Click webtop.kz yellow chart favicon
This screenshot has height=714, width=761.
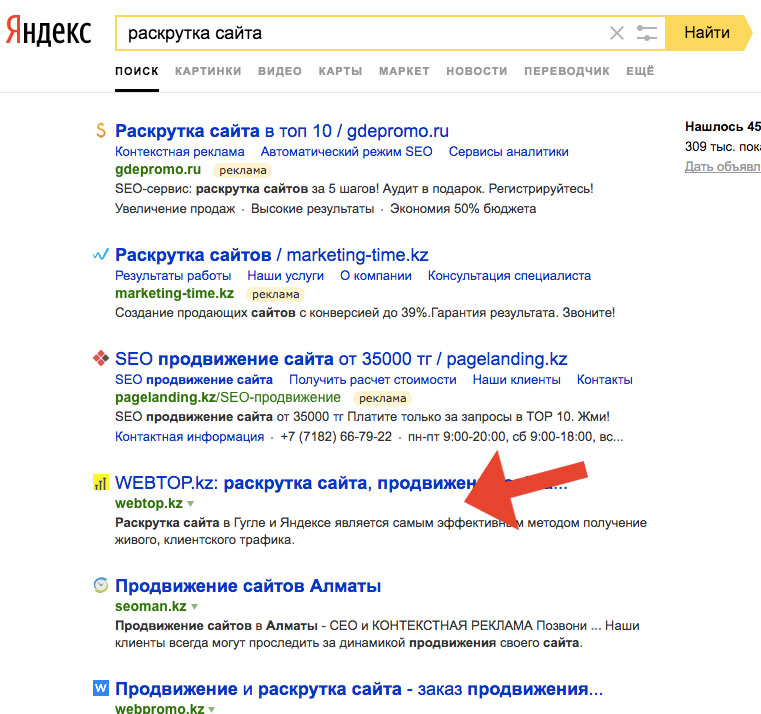[101, 482]
